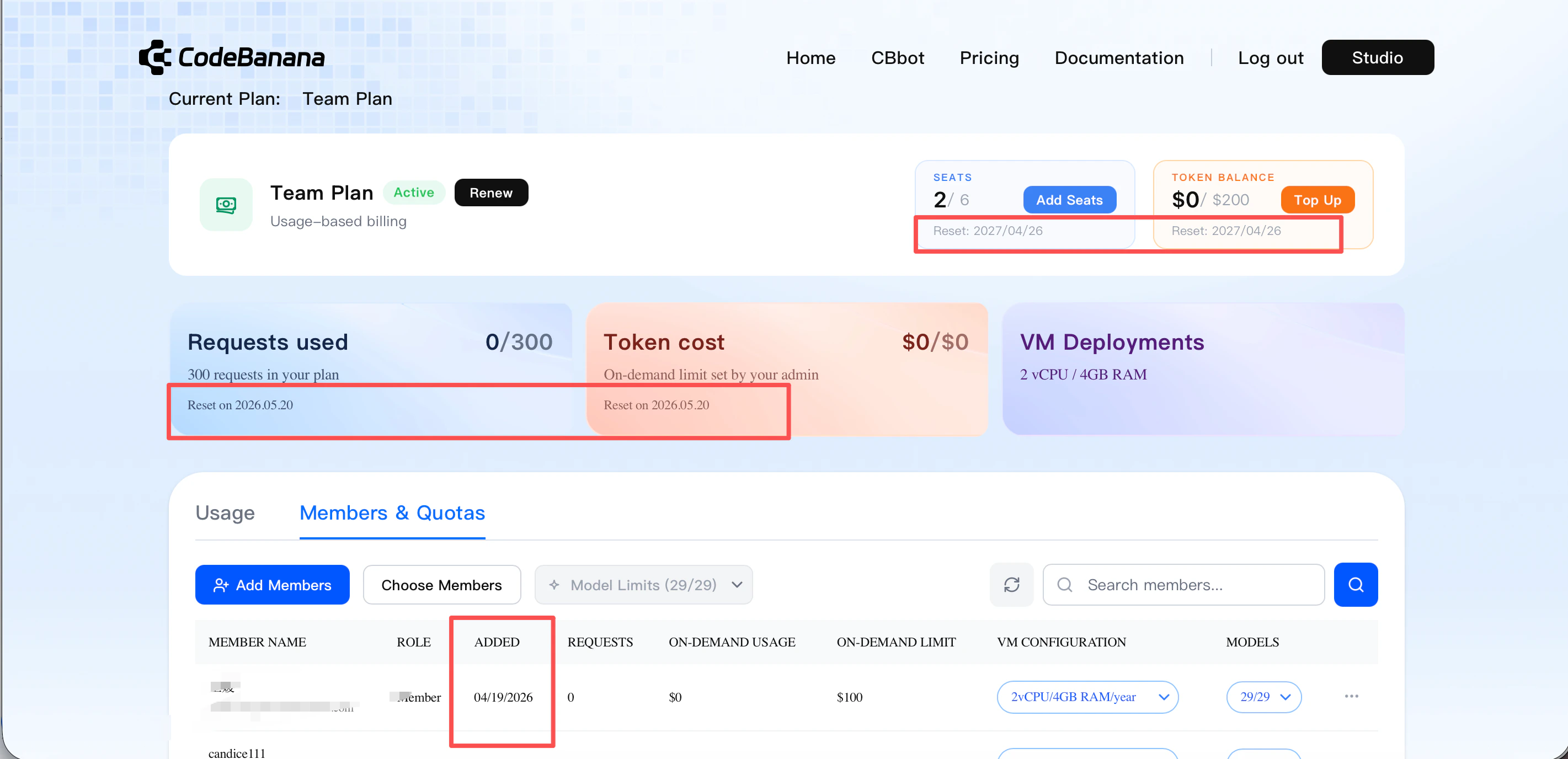Click the Renew button
The height and width of the screenshot is (759, 1568).
click(x=490, y=193)
